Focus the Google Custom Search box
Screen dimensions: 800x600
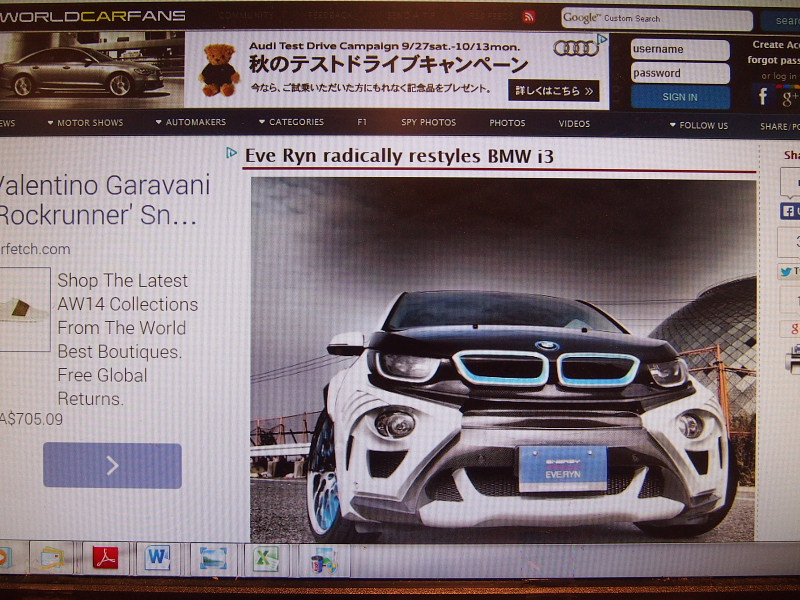[x=657, y=19]
